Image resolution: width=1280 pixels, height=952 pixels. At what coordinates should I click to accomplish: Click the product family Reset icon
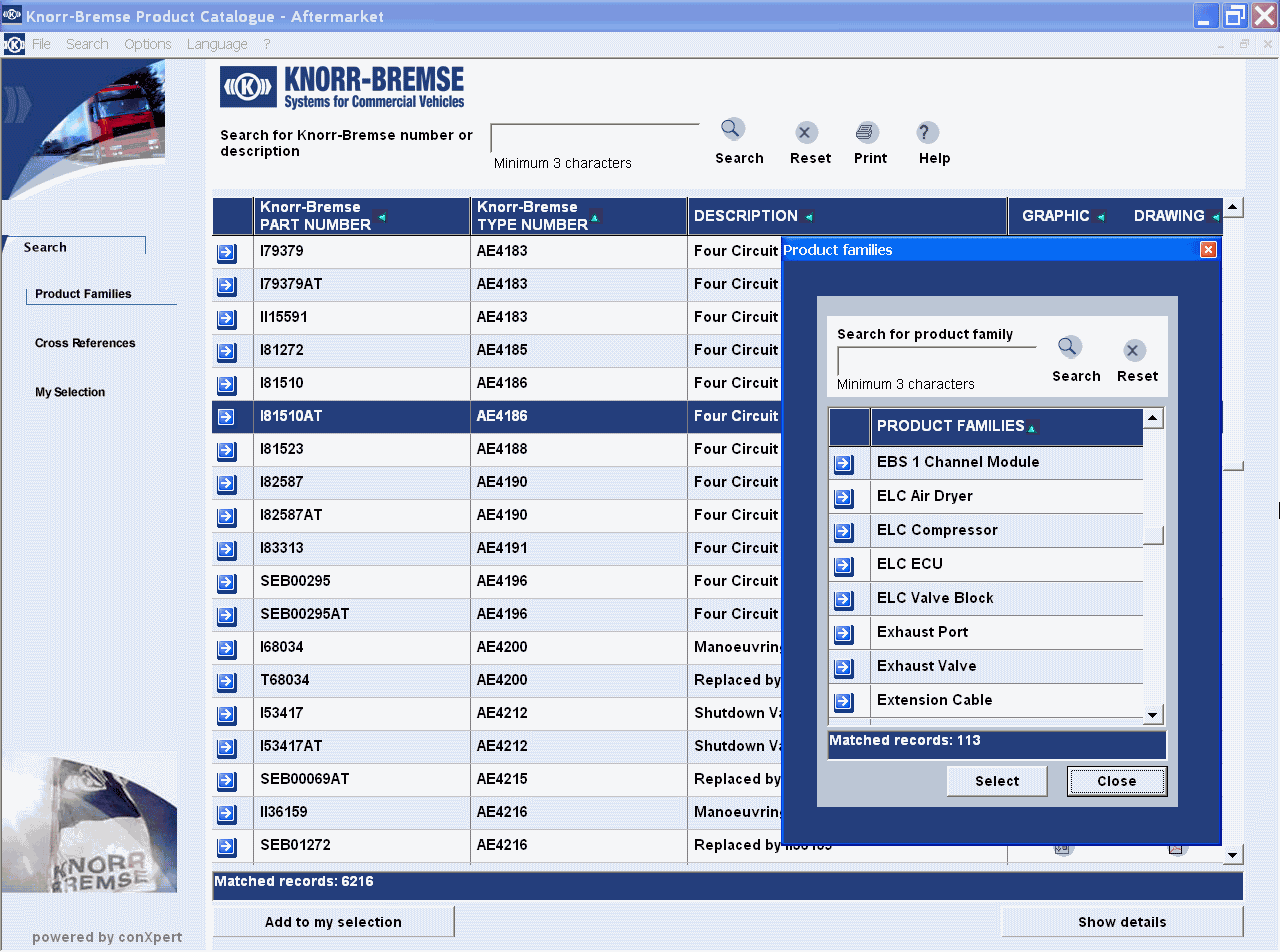click(x=1133, y=350)
